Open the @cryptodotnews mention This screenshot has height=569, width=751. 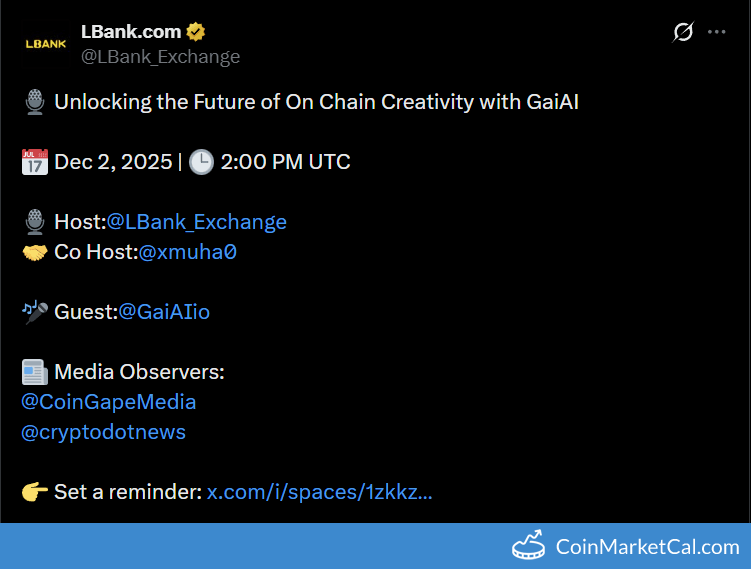(x=103, y=432)
